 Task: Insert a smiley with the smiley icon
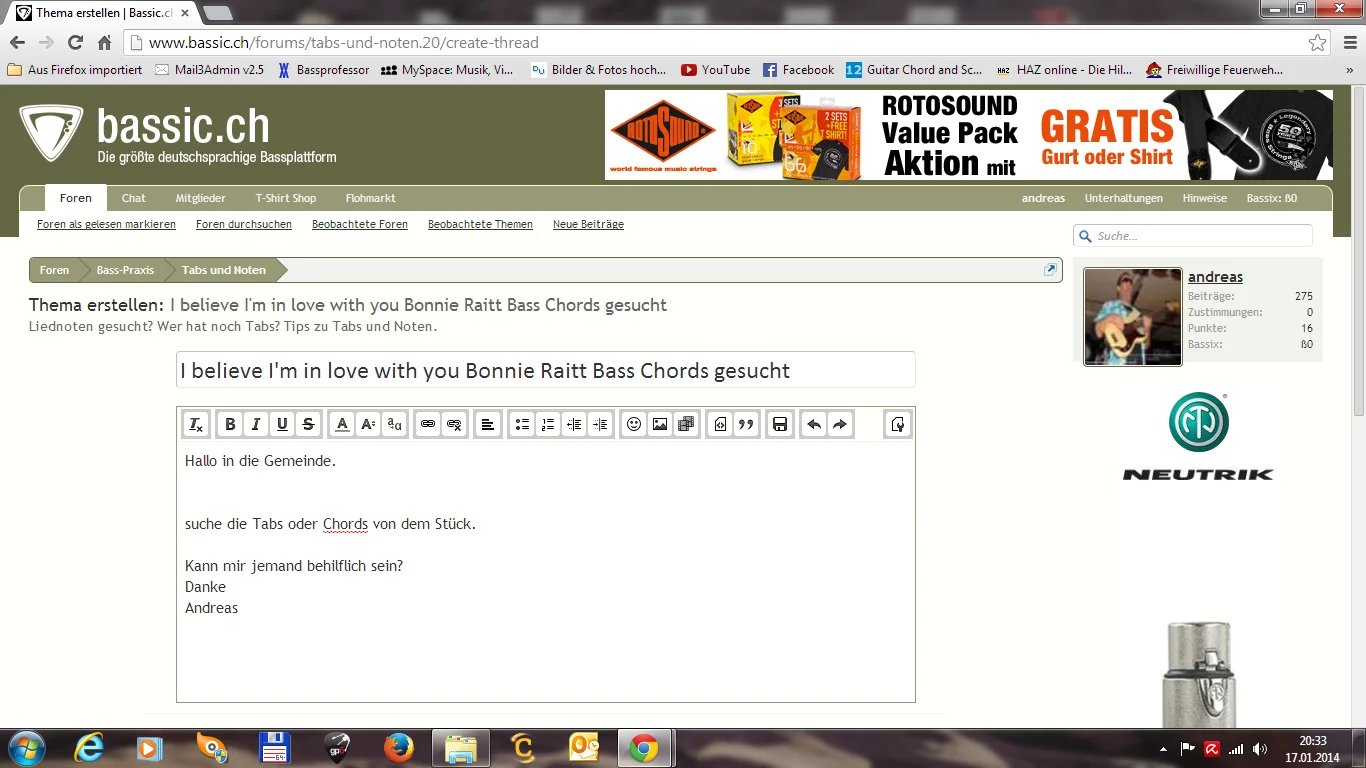tap(634, 424)
